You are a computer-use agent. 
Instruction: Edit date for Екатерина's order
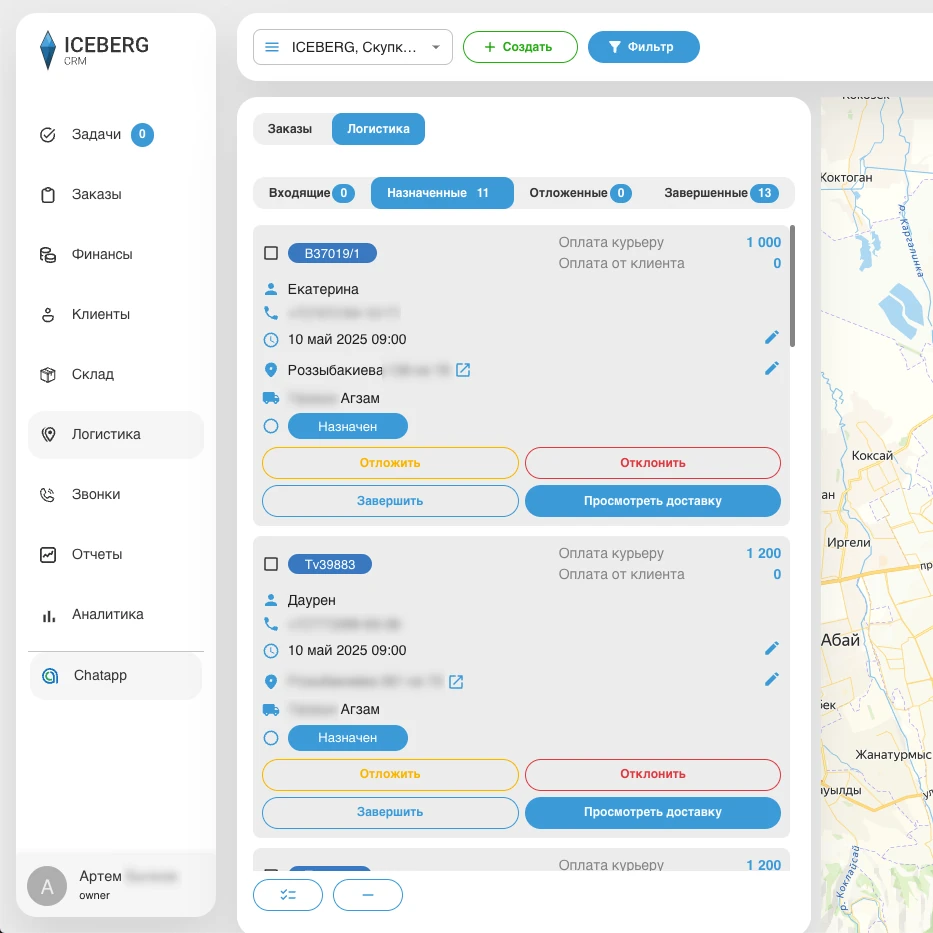772,338
